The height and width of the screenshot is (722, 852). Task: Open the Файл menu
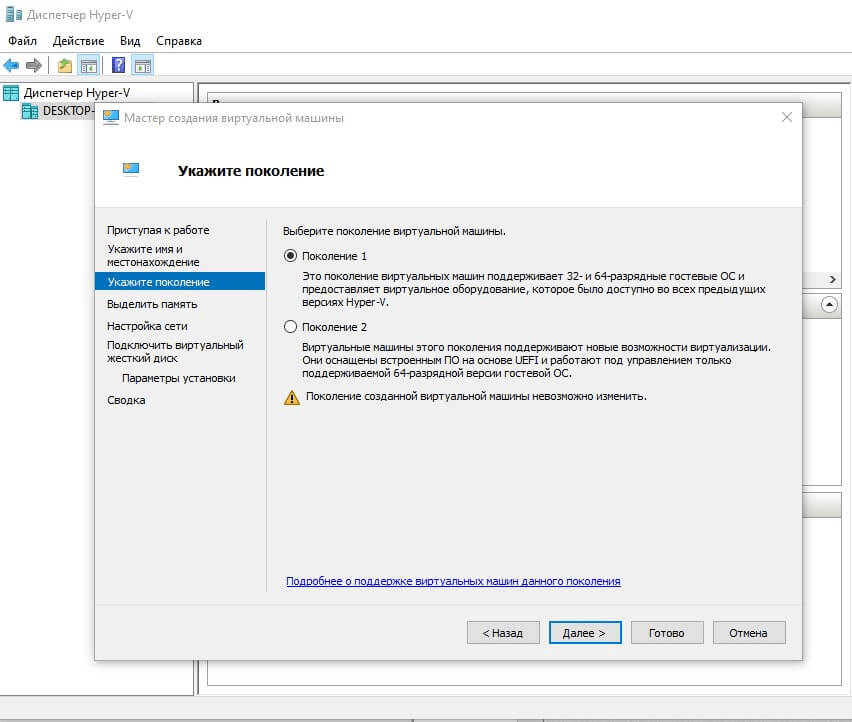tap(22, 41)
